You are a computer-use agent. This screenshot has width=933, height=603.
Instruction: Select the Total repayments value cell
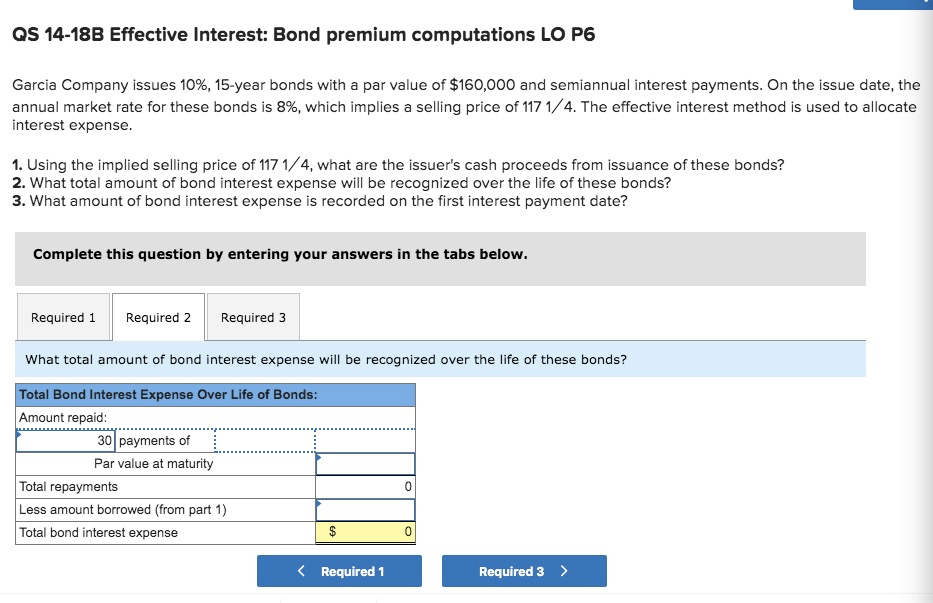(x=365, y=487)
